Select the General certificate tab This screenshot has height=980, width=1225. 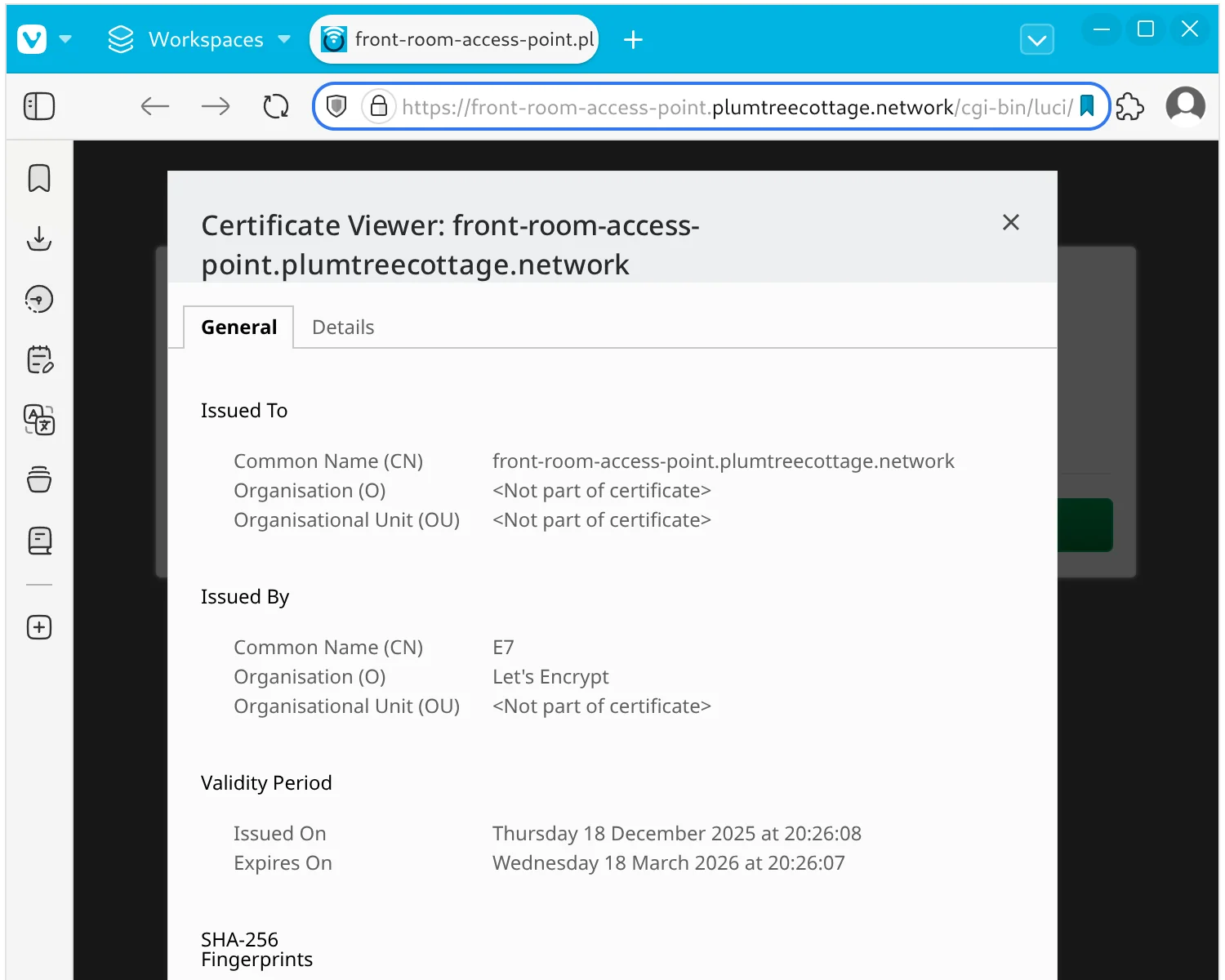coord(238,327)
